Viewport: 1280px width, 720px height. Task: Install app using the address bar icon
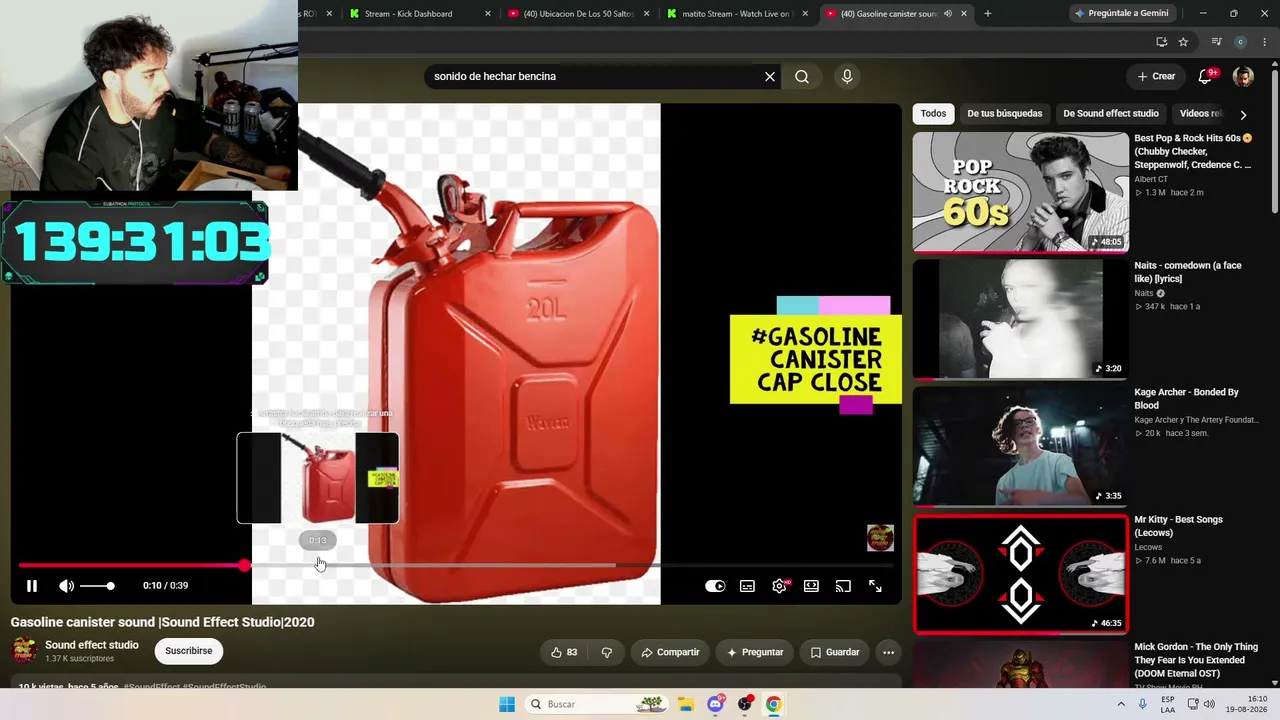(x=1161, y=42)
